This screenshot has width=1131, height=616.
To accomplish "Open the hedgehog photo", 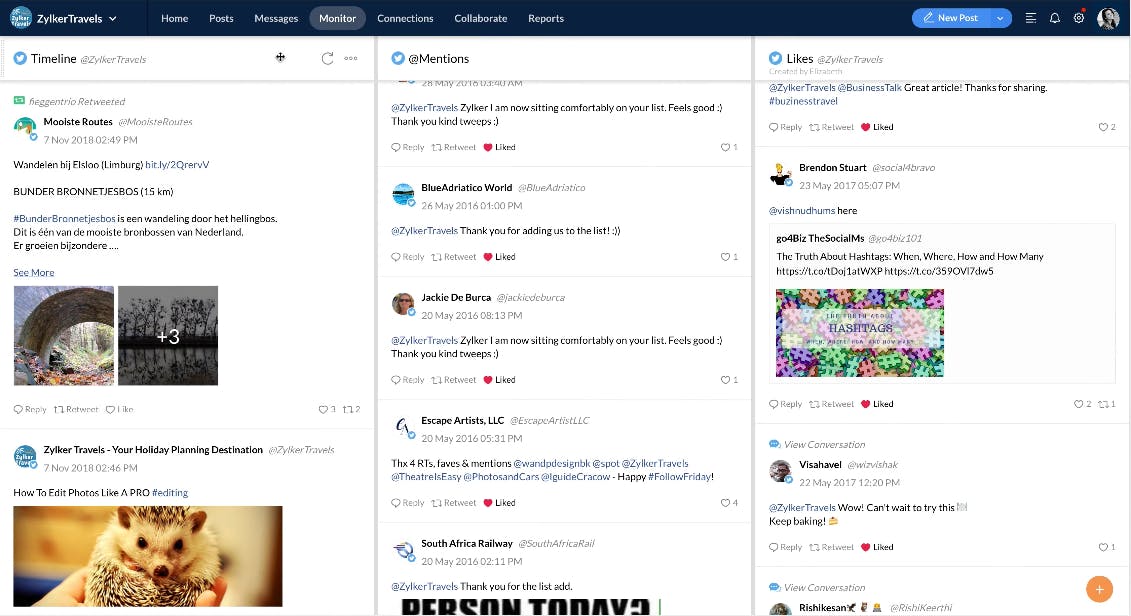I will coord(148,556).
